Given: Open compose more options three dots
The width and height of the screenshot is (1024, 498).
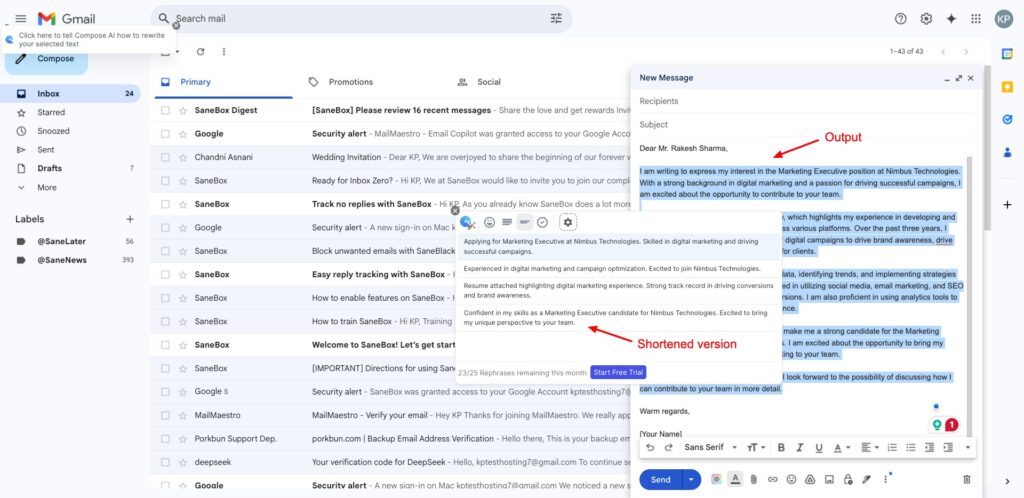Looking at the screenshot, I should (886, 480).
